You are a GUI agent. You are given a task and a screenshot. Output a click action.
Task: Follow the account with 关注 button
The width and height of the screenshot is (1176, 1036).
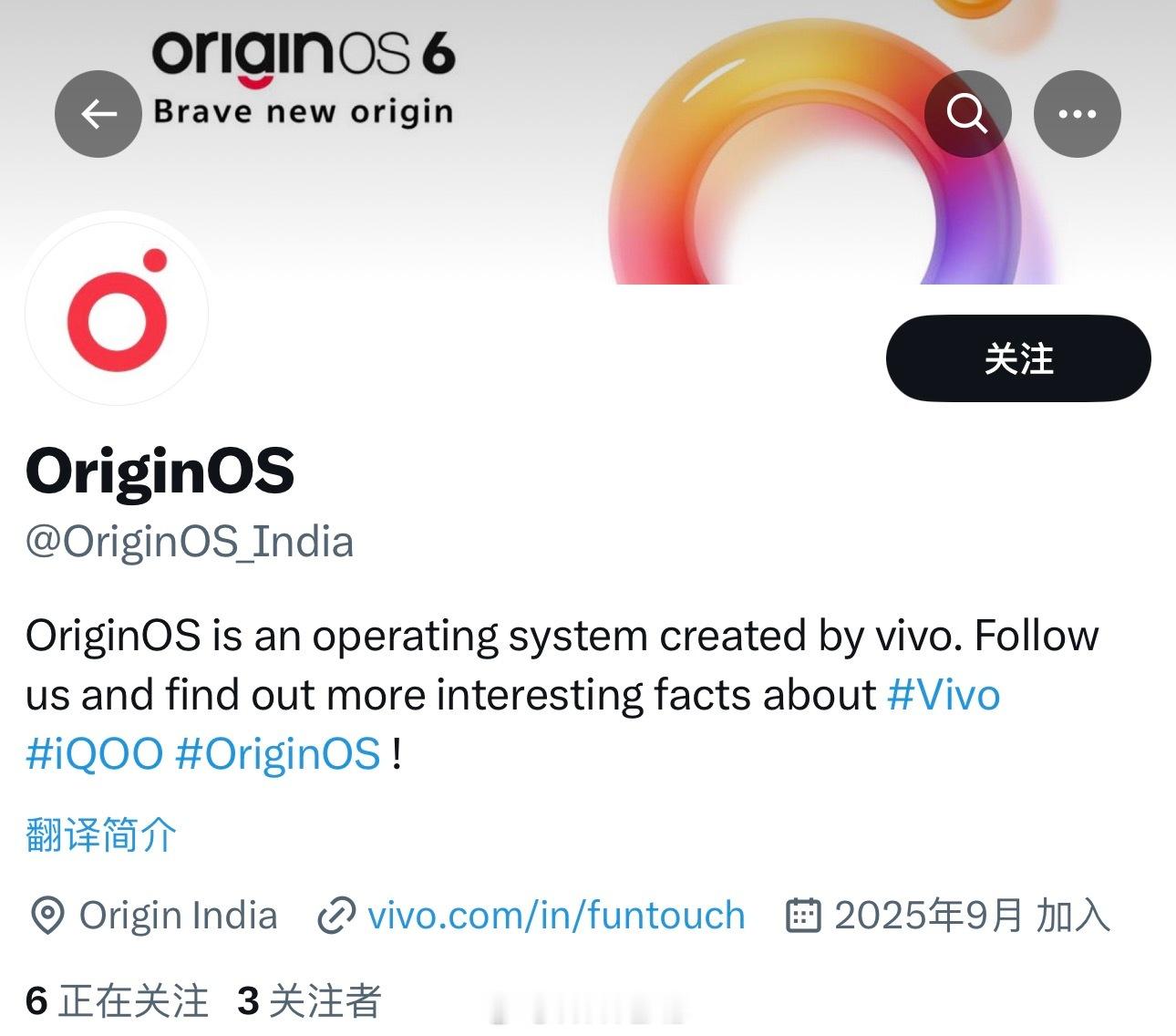coord(1018,358)
